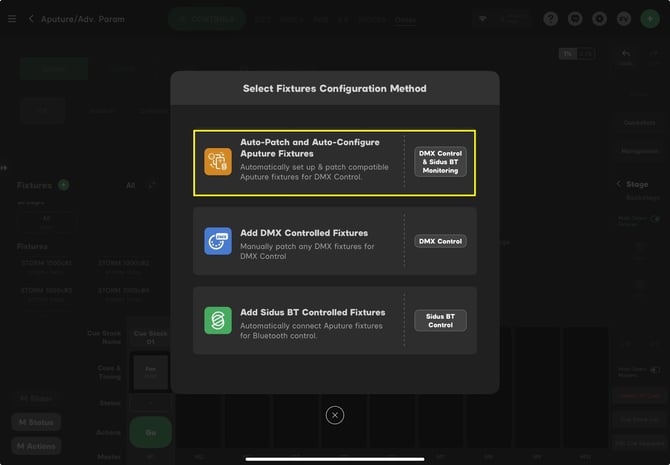The width and height of the screenshot is (670, 465).
Task: Click the Aputure/Adv. Param title
Action: (x=83, y=19)
